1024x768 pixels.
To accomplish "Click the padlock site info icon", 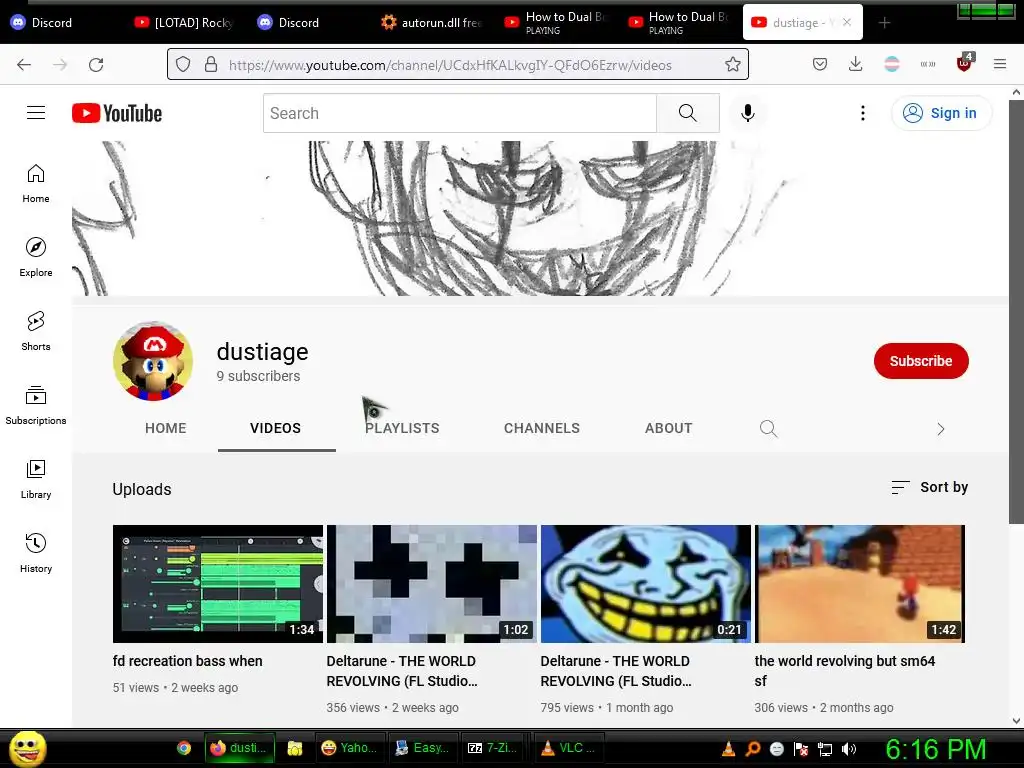I will pyautogui.click(x=211, y=65).
